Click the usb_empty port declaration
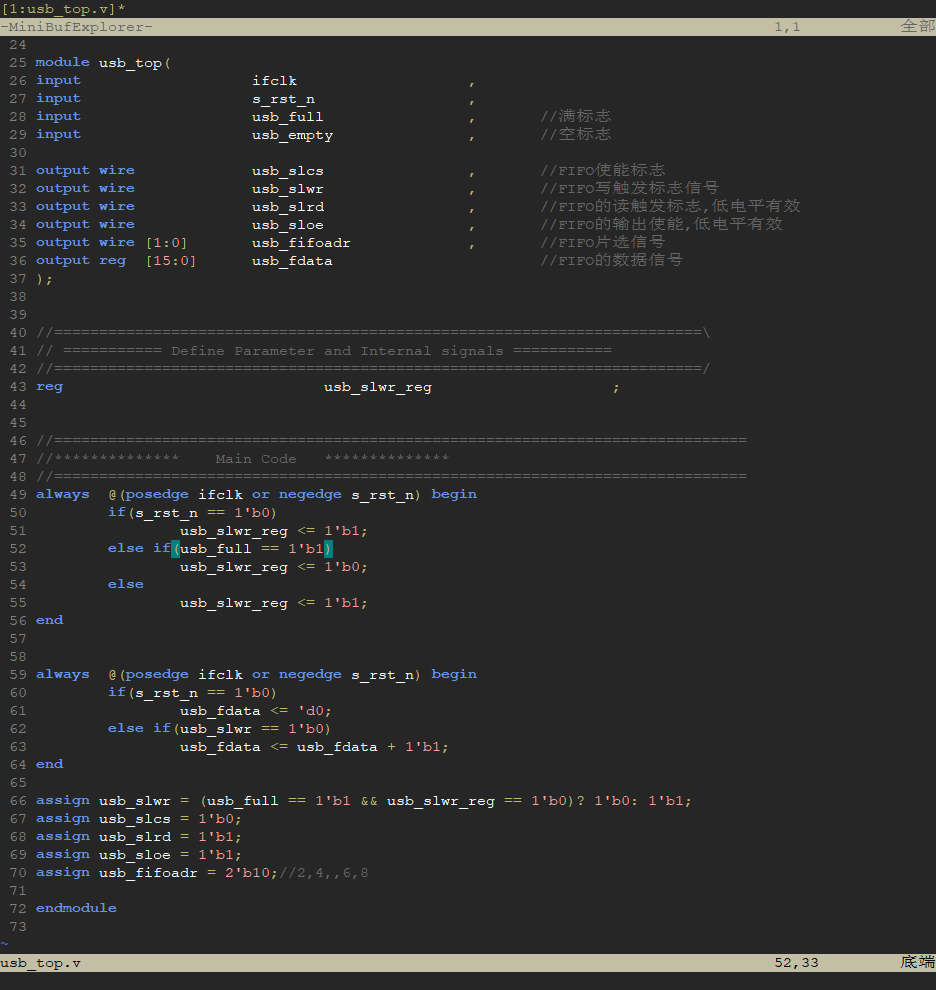936x990 pixels. 292,135
